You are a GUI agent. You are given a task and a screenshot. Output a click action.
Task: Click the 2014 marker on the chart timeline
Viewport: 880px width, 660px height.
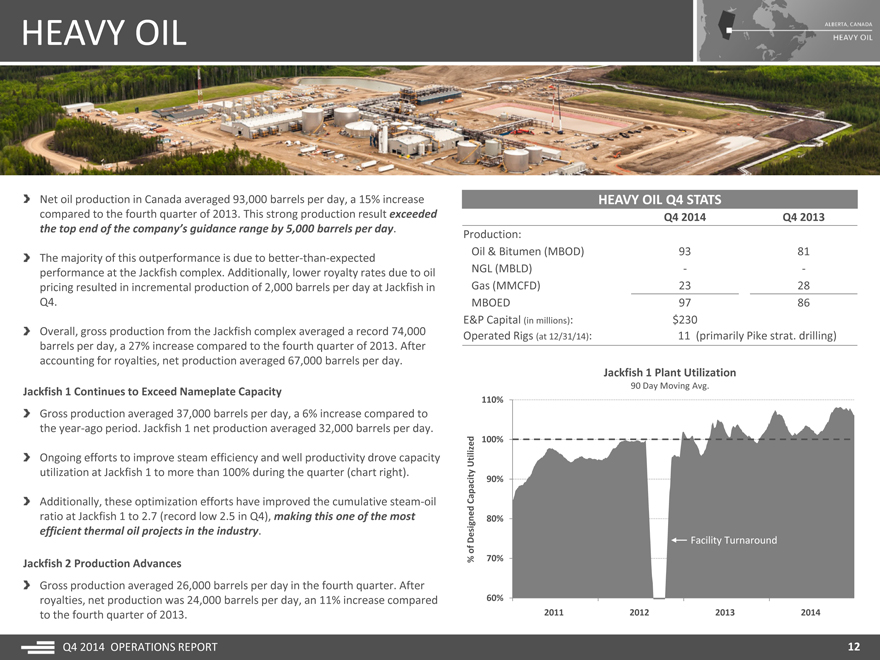coord(810,612)
